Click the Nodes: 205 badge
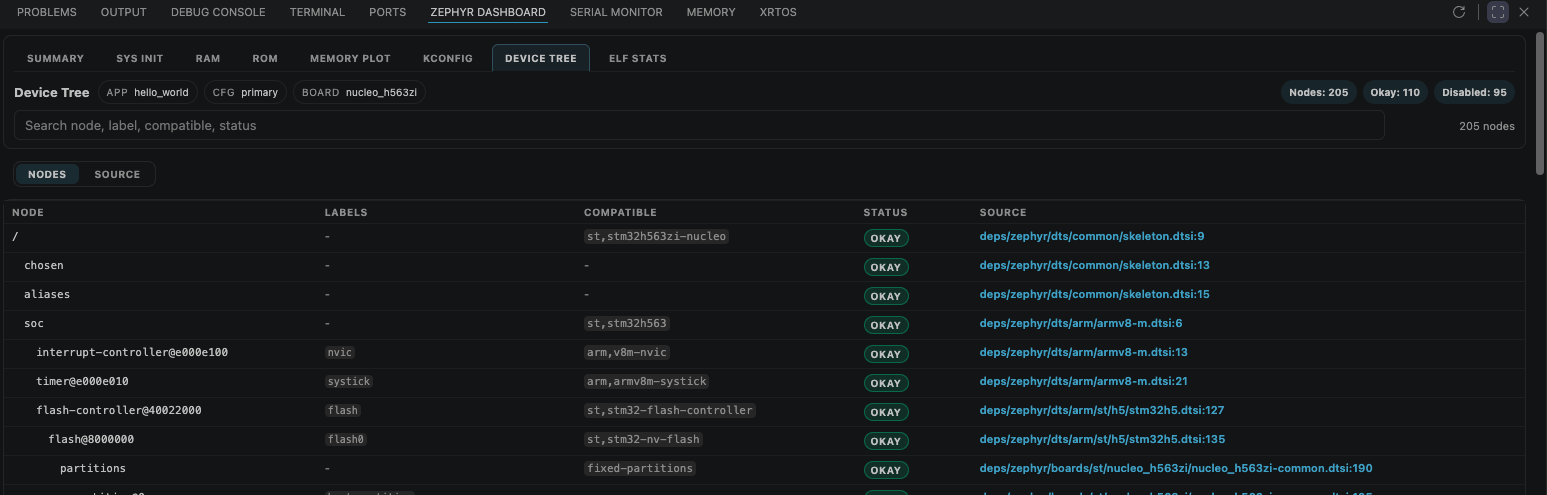 [x=1319, y=92]
